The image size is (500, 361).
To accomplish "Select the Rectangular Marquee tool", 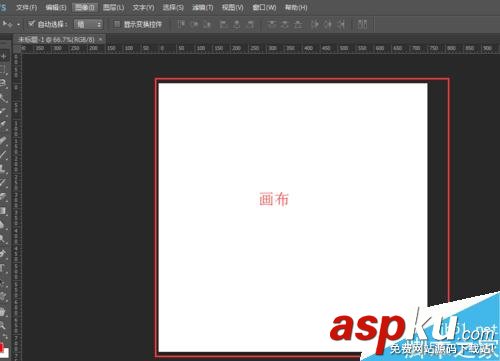I will point(3,70).
